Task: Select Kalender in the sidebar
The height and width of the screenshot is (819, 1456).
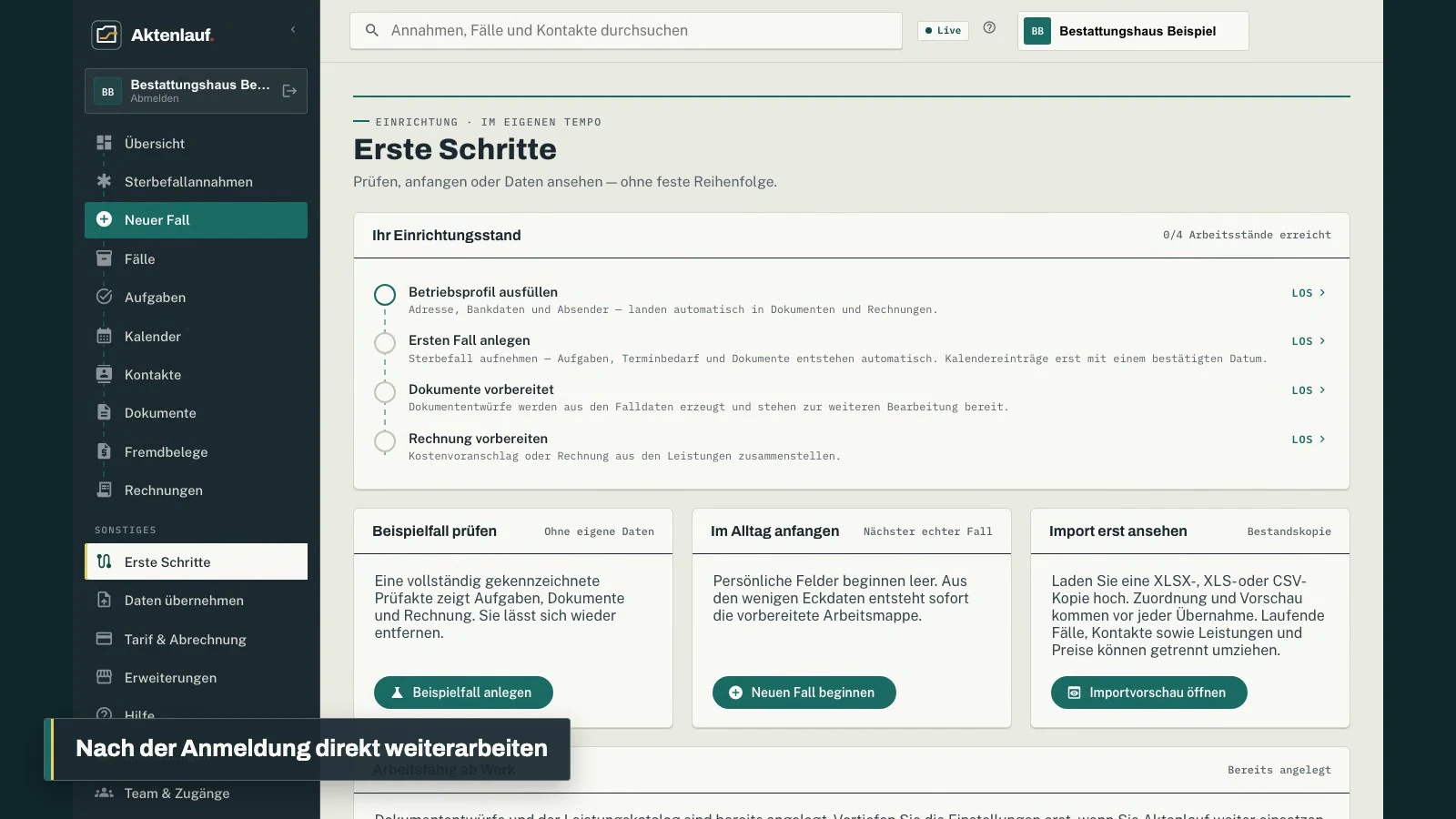Action: click(196, 336)
